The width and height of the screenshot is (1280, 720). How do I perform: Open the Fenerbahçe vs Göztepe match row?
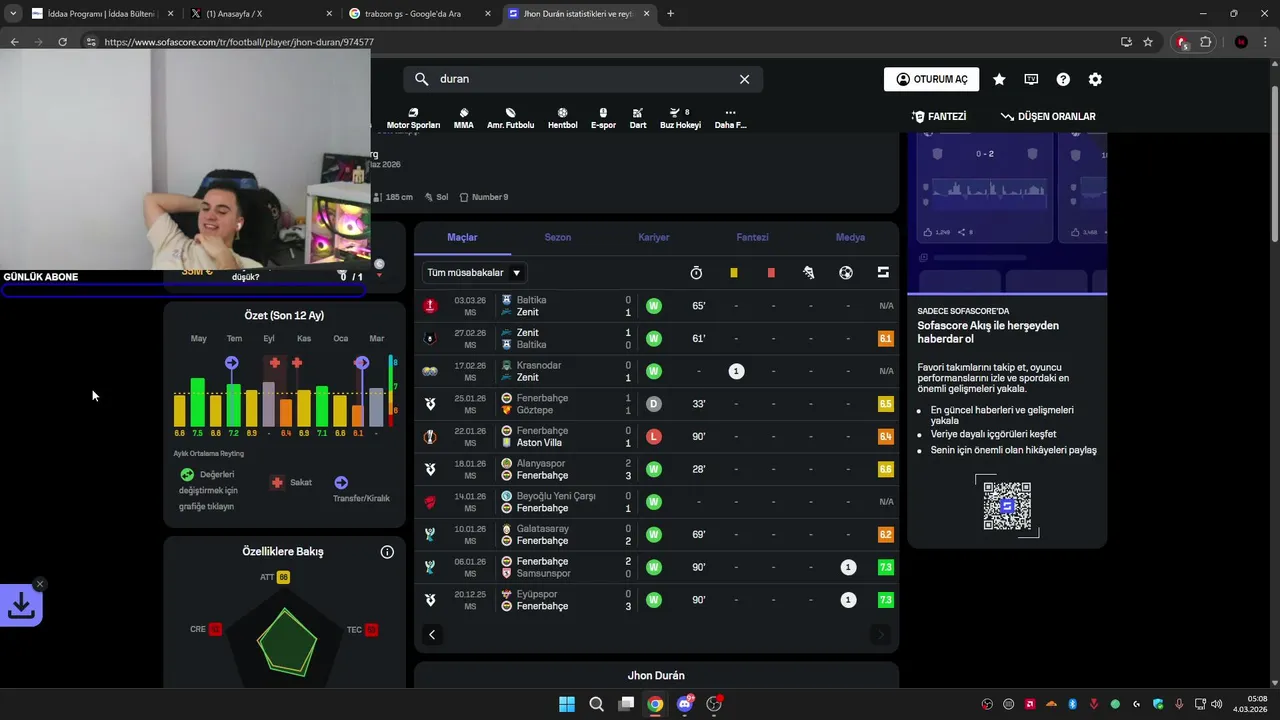click(657, 404)
